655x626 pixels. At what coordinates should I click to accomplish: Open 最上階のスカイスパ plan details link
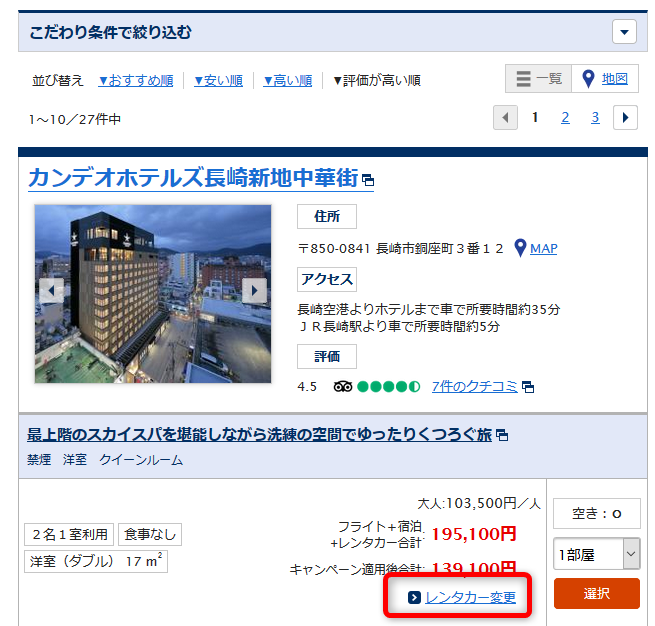coord(259,435)
